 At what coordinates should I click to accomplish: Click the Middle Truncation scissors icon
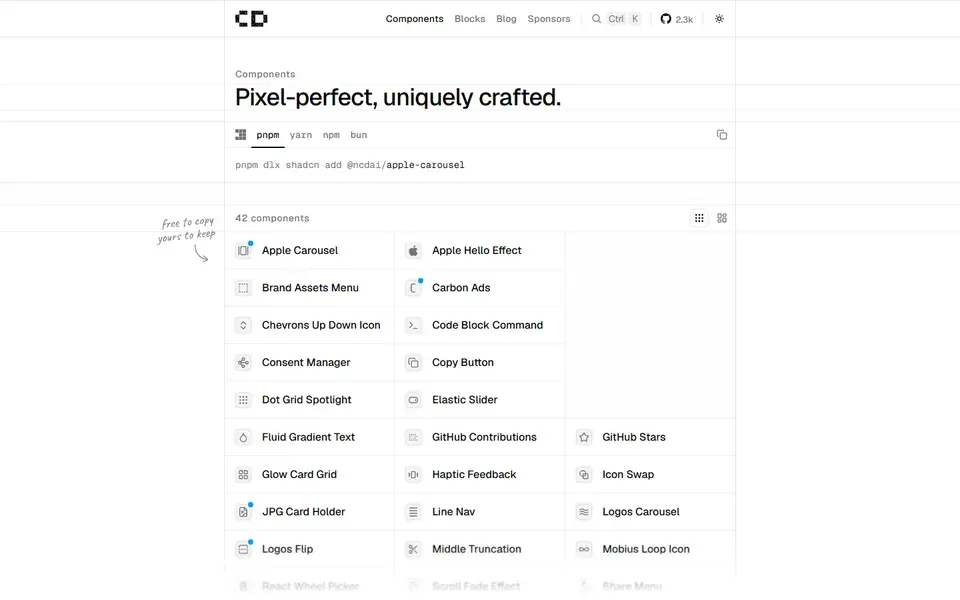click(x=413, y=549)
